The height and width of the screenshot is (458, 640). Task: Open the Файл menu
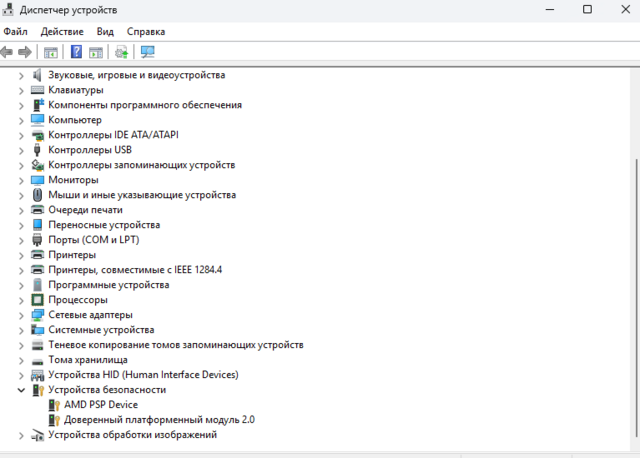[x=15, y=31]
